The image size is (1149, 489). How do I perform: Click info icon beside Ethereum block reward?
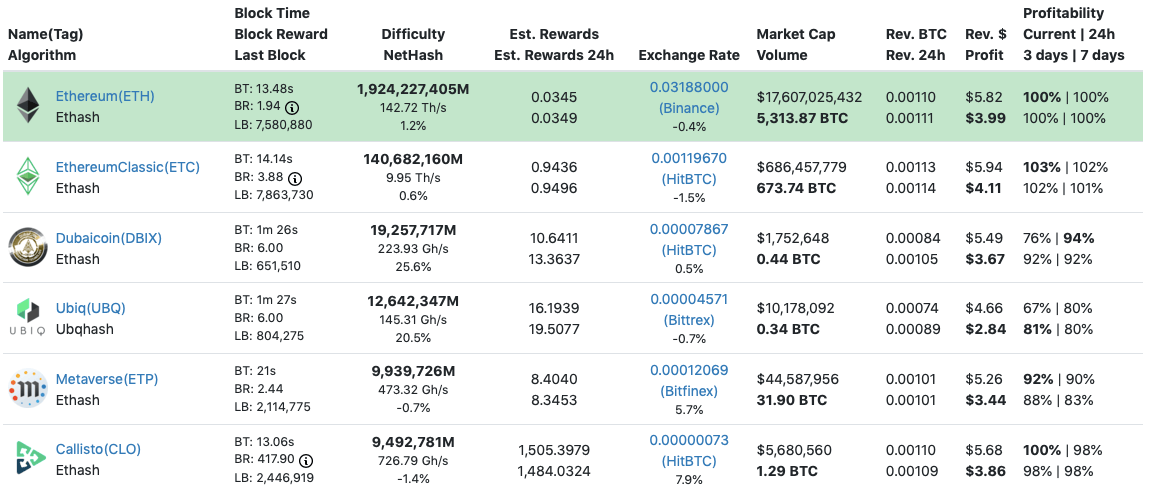coord(292,107)
